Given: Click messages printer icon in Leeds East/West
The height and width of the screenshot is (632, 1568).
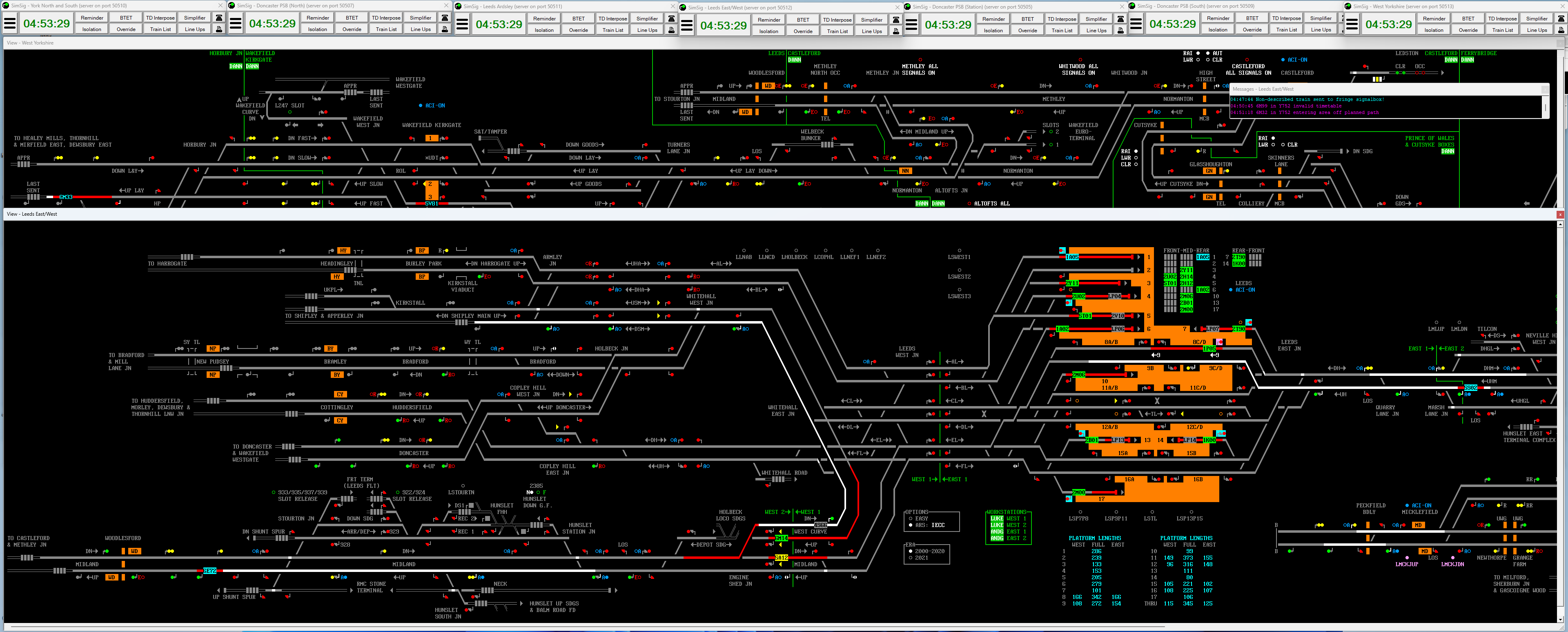Looking at the screenshot, I should (x=896, y=31).
